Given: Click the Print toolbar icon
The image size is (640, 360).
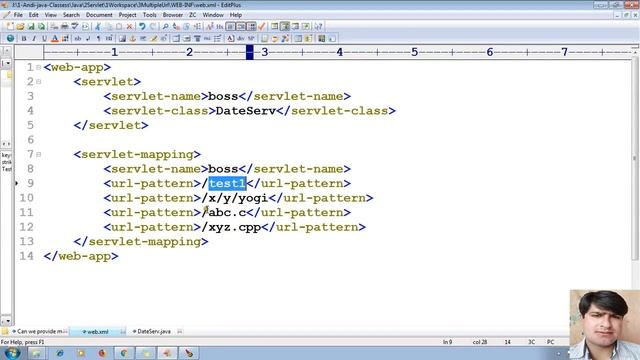Looking at the screenshot, I should (x=64, y=26).
